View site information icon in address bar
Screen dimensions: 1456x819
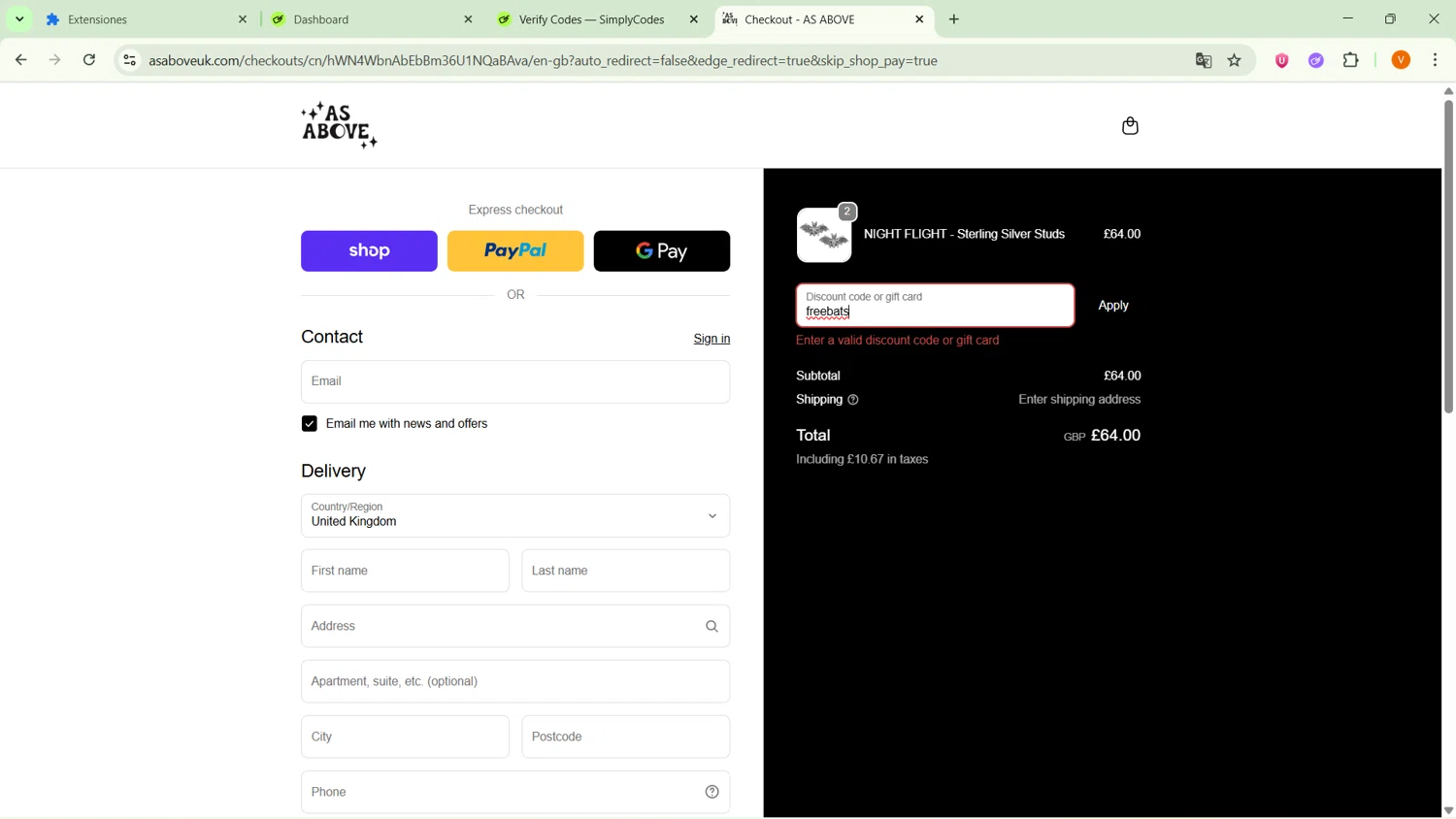click(129, 60)
